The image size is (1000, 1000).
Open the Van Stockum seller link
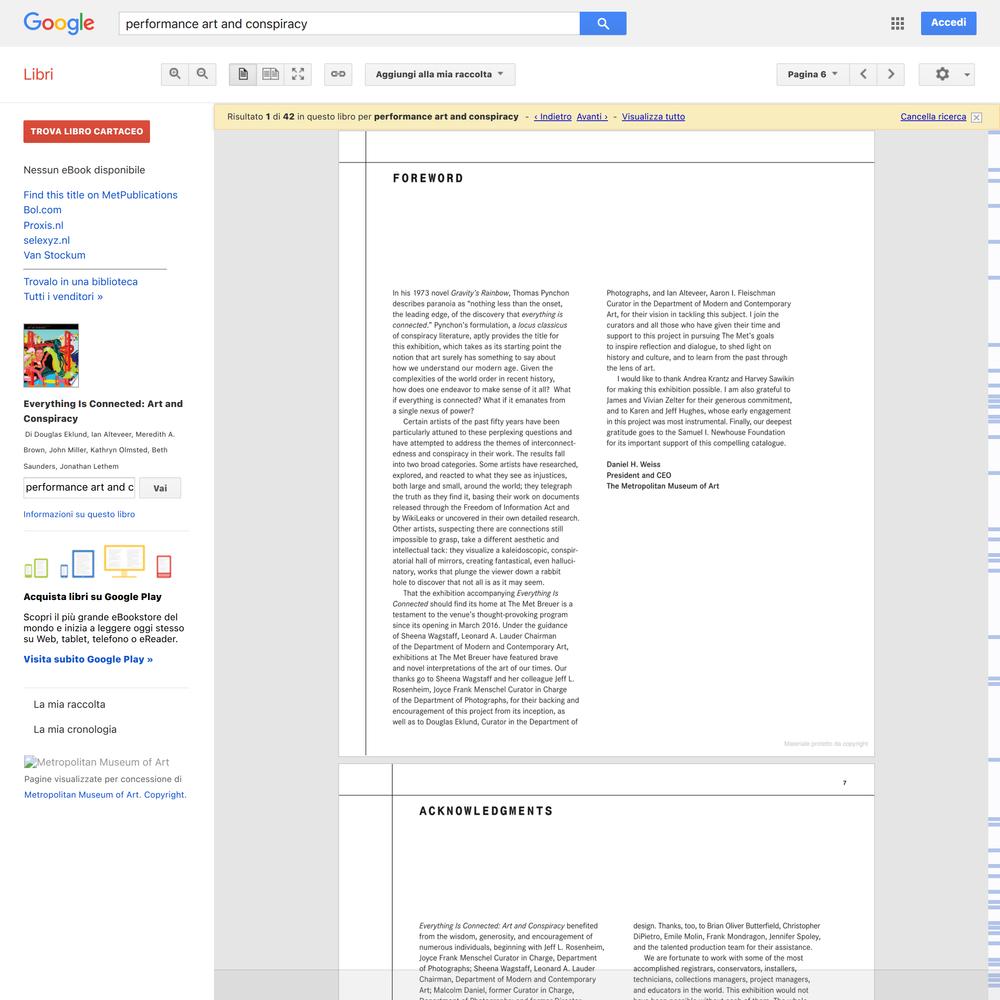54,255
